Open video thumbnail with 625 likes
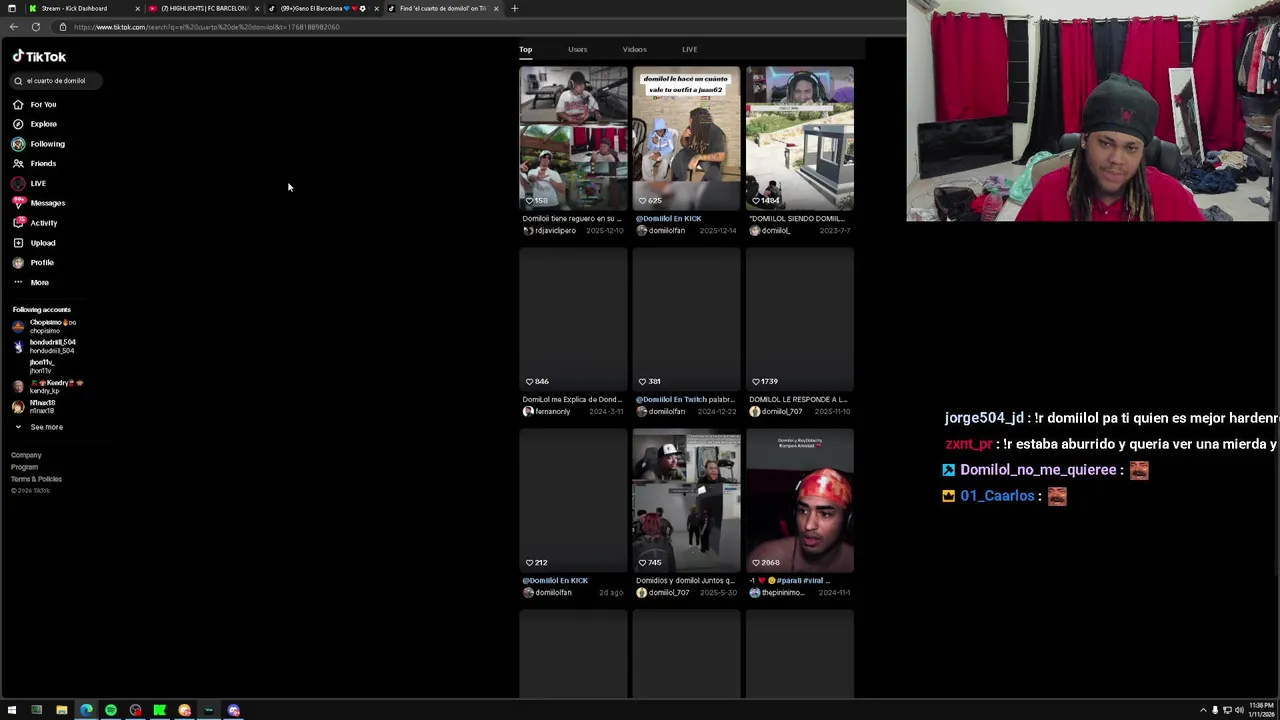 coord(686,138)
